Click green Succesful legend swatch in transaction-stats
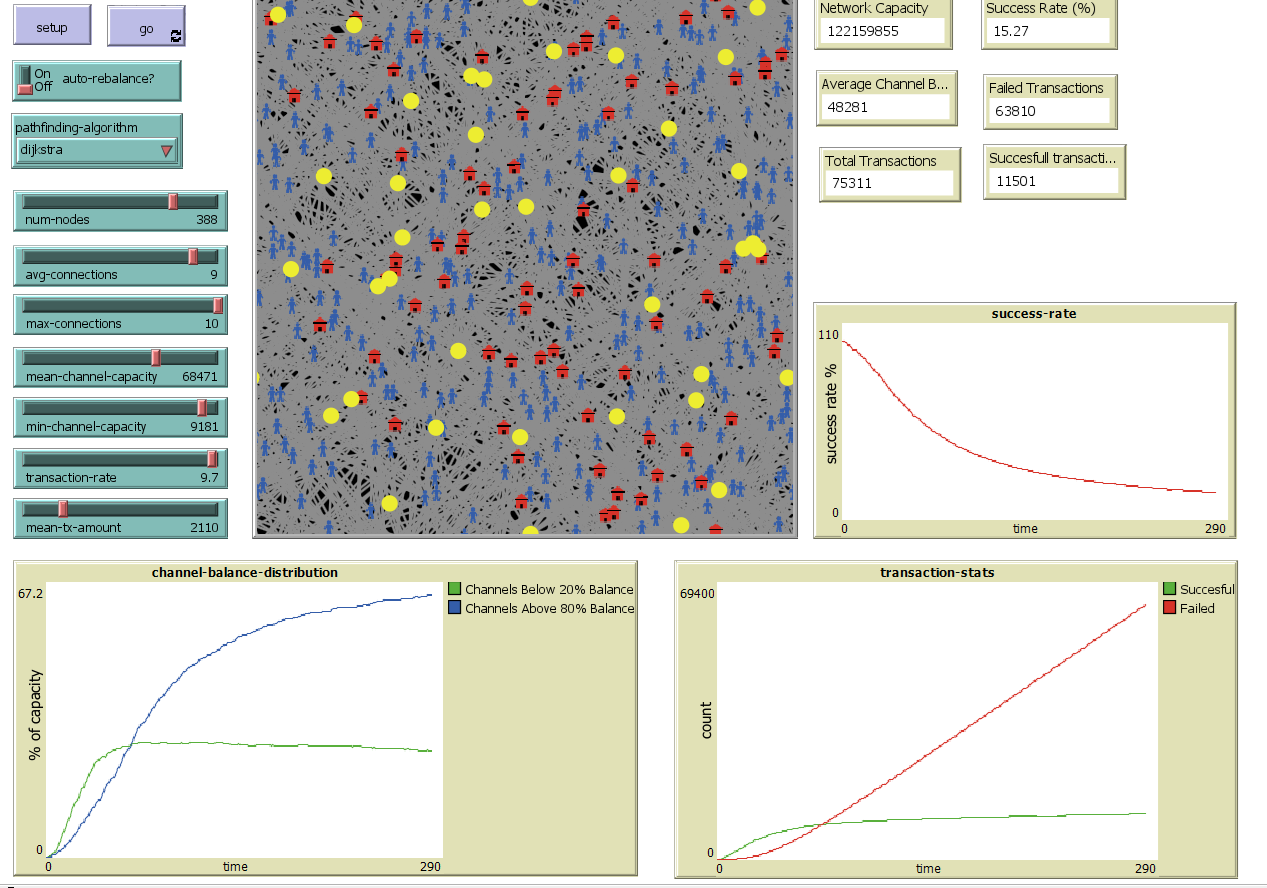This screenshot has width=1267, height=888. (x=1170, y=589)
